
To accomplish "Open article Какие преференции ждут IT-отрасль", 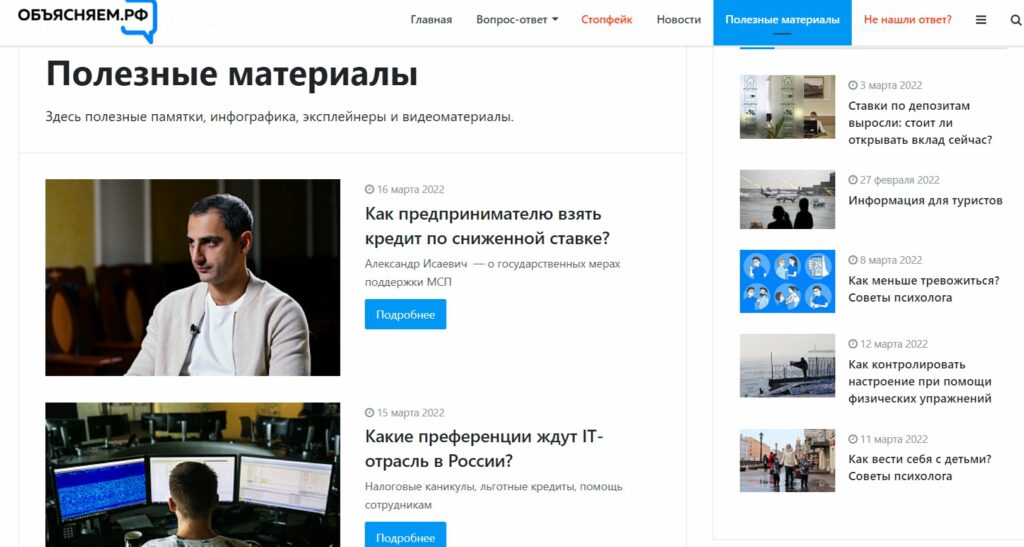I will coord(484,448).
